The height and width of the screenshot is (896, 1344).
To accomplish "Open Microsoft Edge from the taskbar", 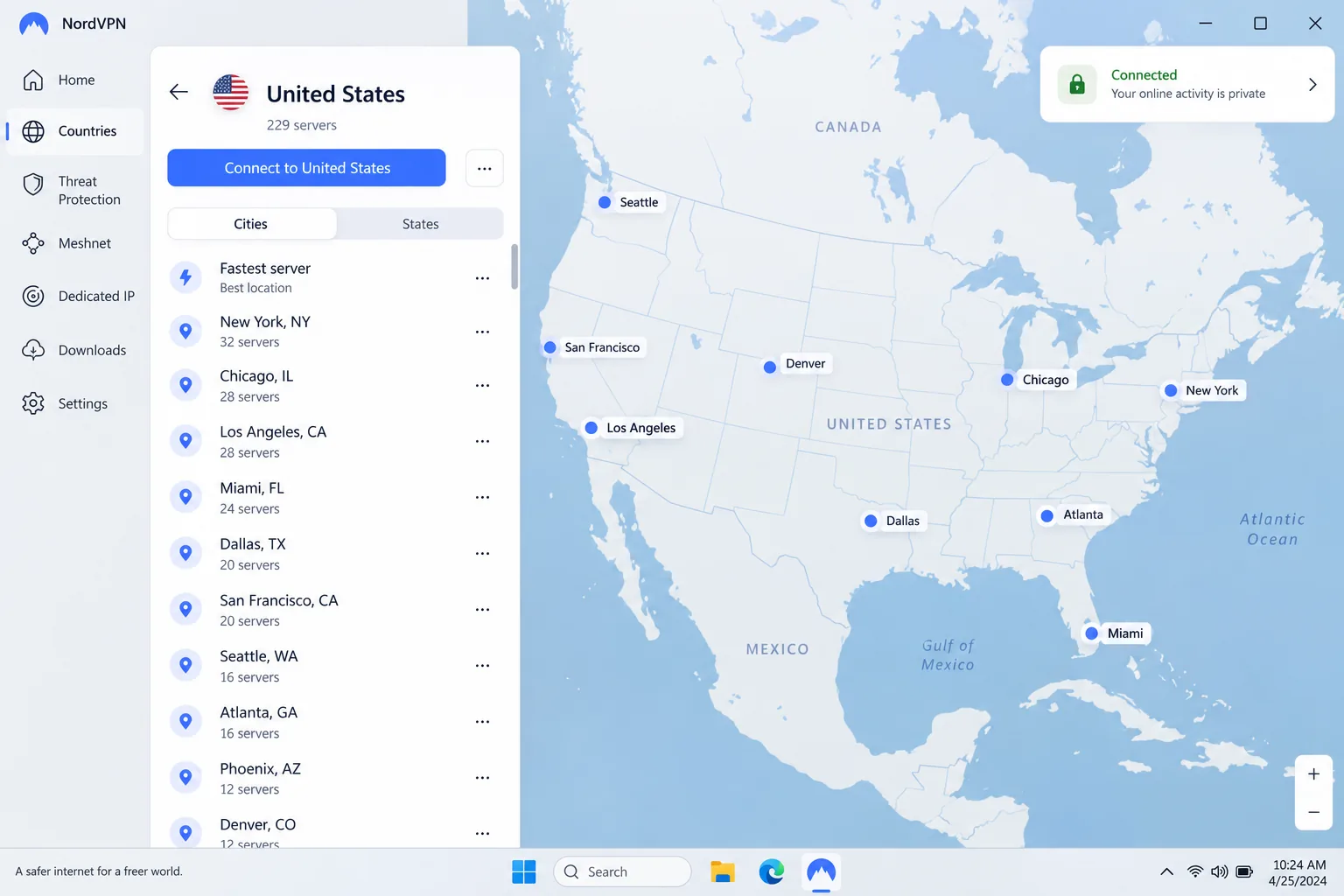I will pos(771,871).
